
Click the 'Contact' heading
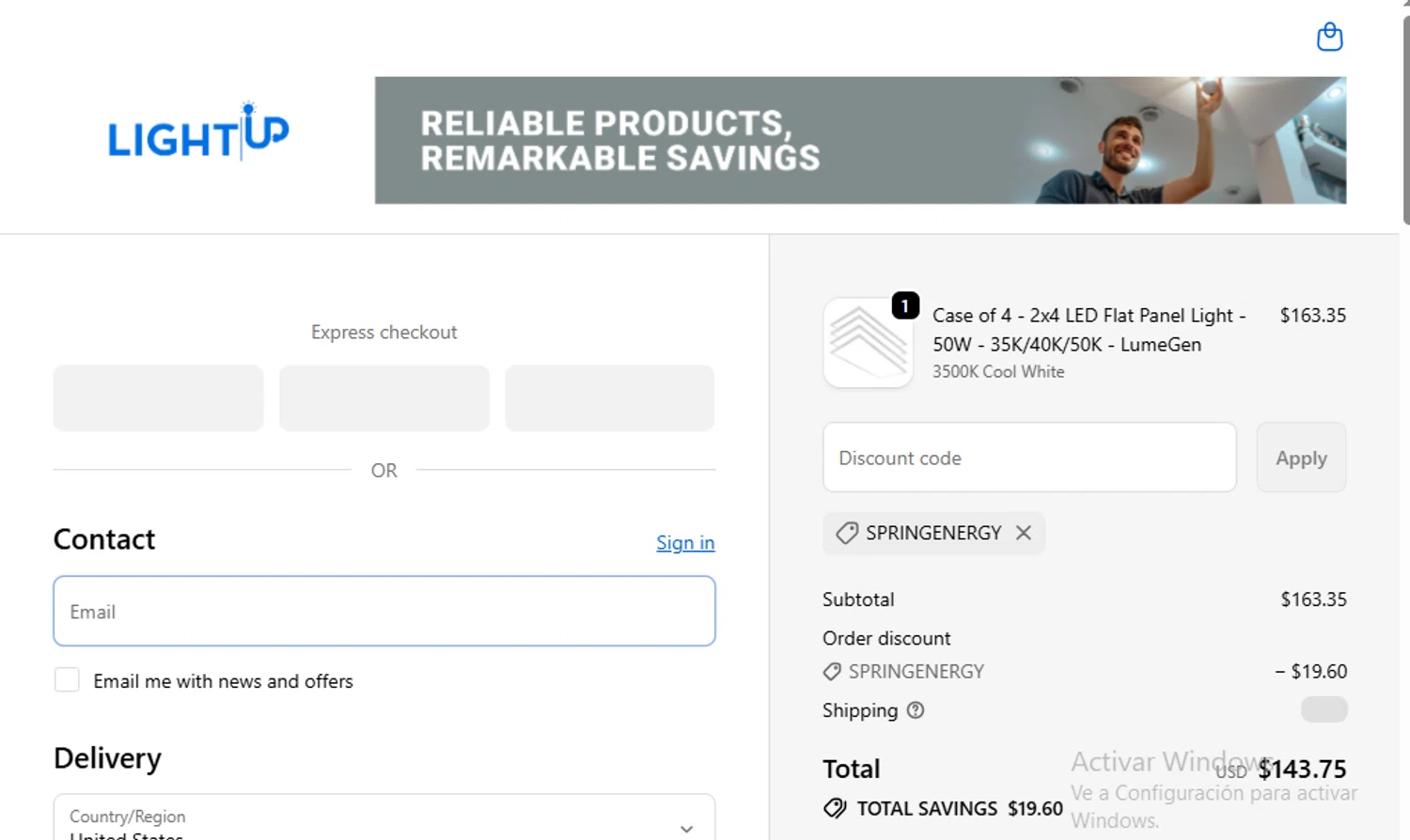(104, 539)
